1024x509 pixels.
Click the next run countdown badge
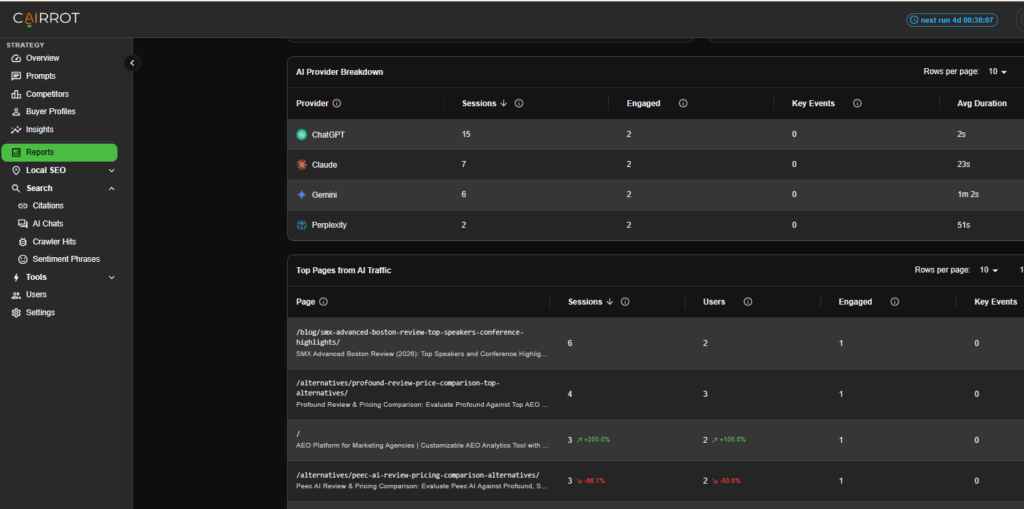click(x=952, y=20)
